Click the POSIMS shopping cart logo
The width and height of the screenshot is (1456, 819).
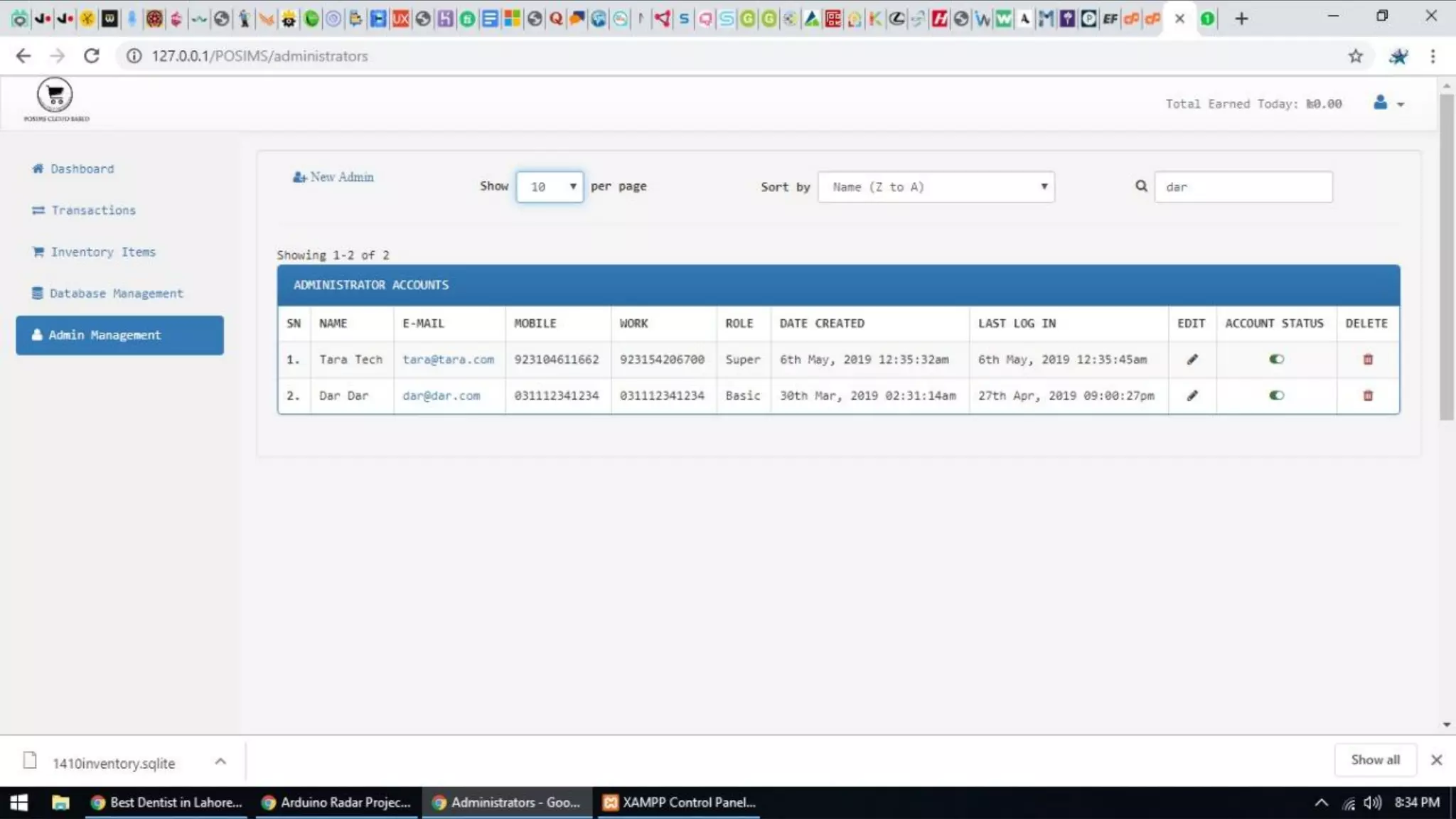[55, 99]
